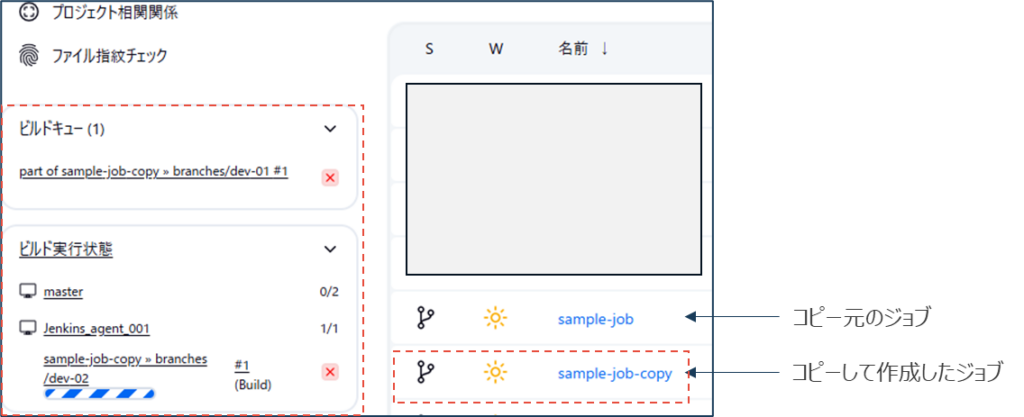The height and width of the screenshot is (417, 1024).
Task: Click the fingerprint check icon
Action: [29, 55]
